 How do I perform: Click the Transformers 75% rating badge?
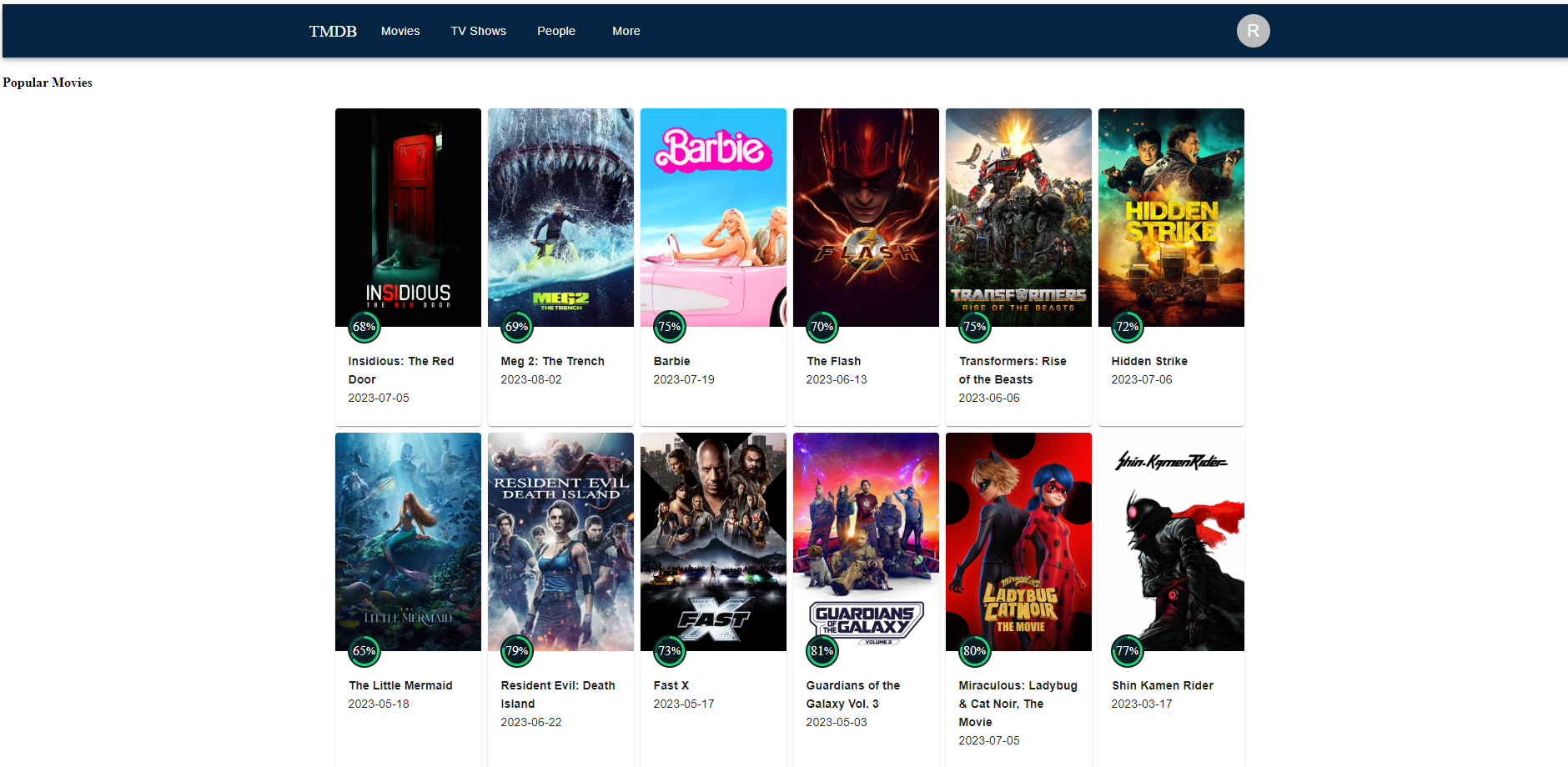tap(974, 327)
